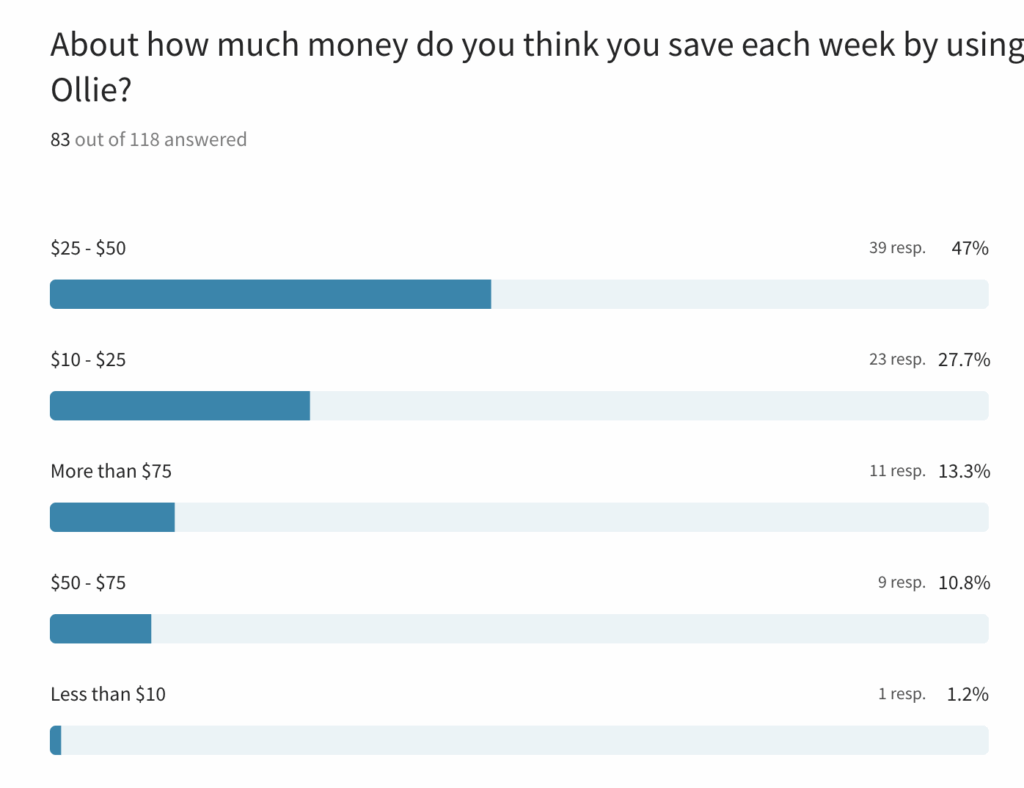Click the '39 resp.' count

(897, 248)
